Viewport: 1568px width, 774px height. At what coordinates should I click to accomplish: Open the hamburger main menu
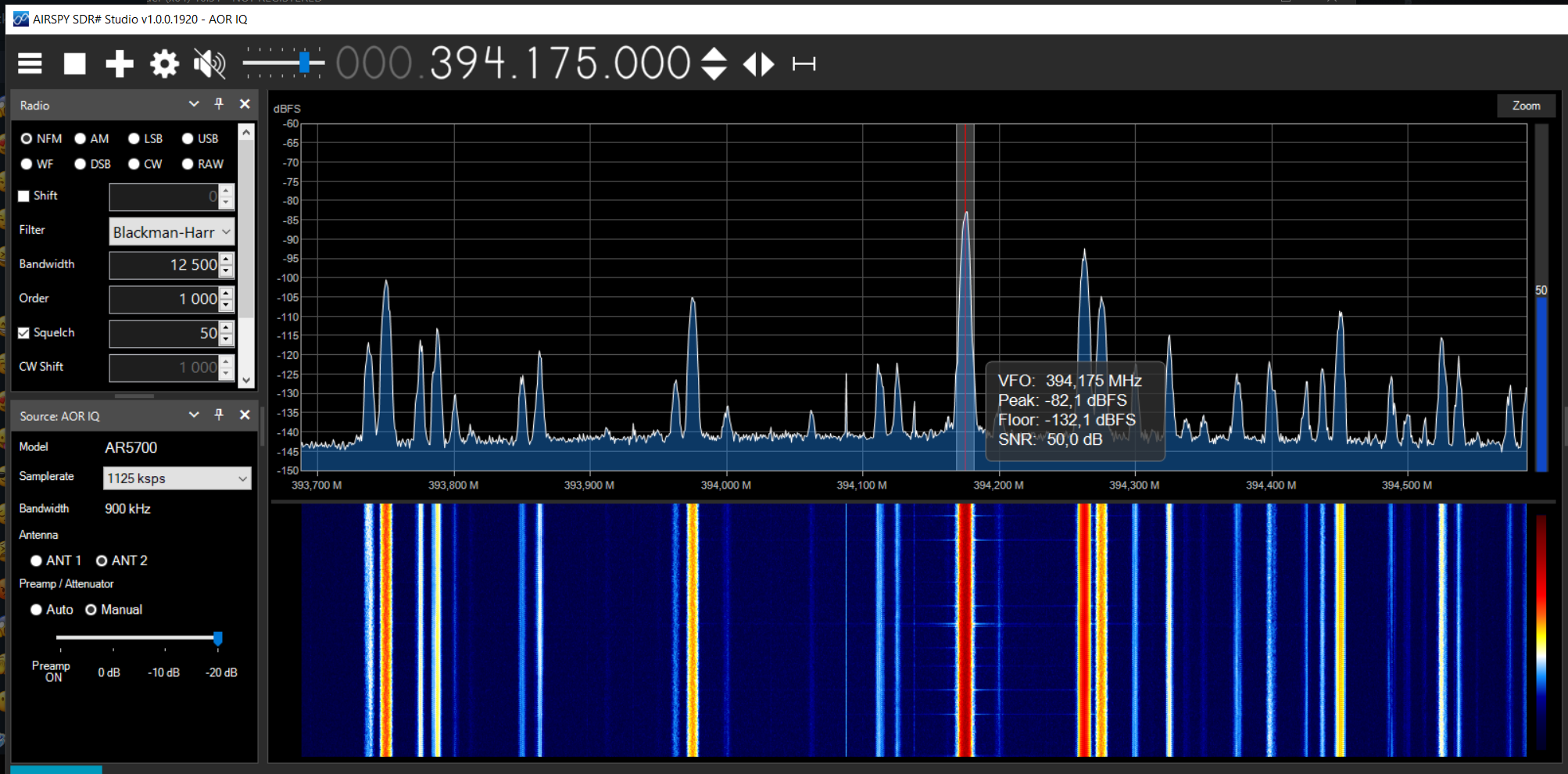(30, 63)
